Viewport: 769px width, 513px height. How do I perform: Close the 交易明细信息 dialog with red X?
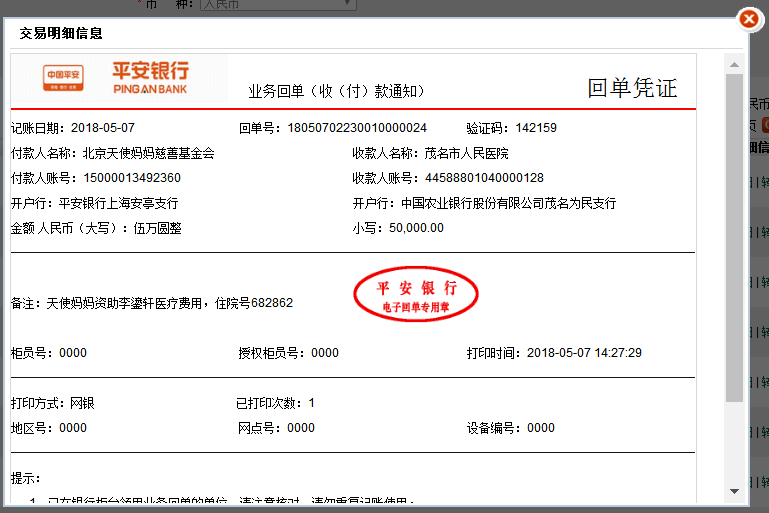pyautogui.click(x=749, y=19)
